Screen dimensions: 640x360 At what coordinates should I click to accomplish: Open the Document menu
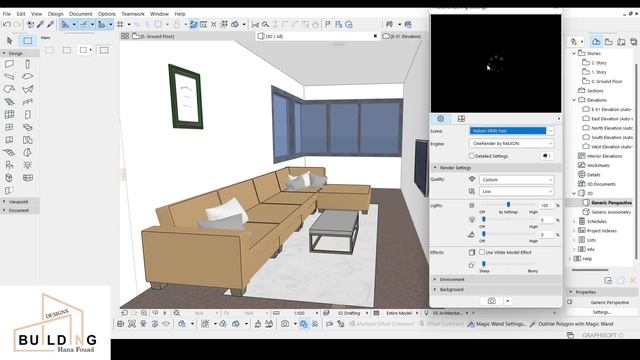[80, 14]
